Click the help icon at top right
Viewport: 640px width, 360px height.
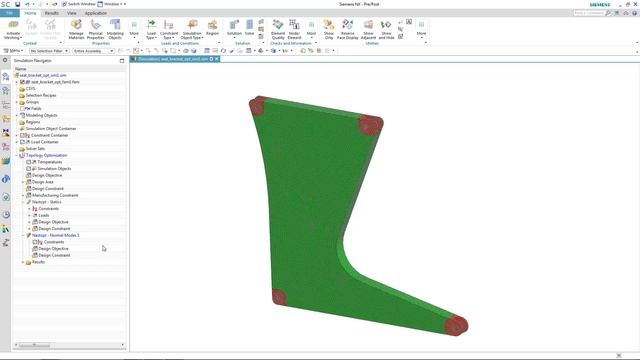coord(634,13)
